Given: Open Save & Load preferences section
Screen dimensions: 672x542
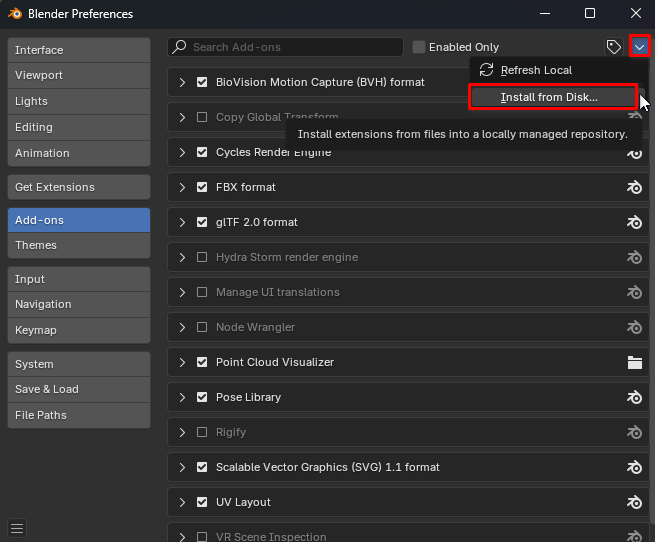Looking at the screenshot, I should pyautogui.click(x=79, y=389).
